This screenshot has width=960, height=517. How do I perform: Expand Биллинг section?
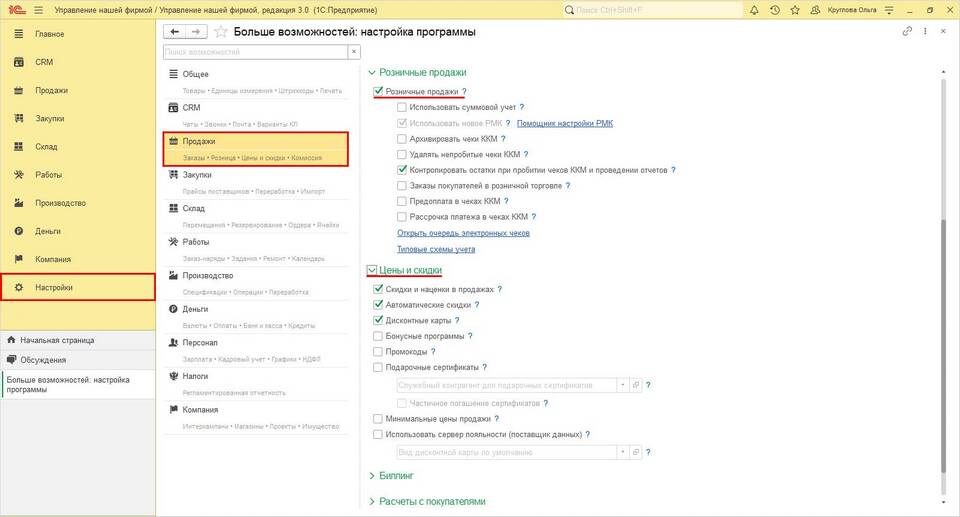(372, 475)
